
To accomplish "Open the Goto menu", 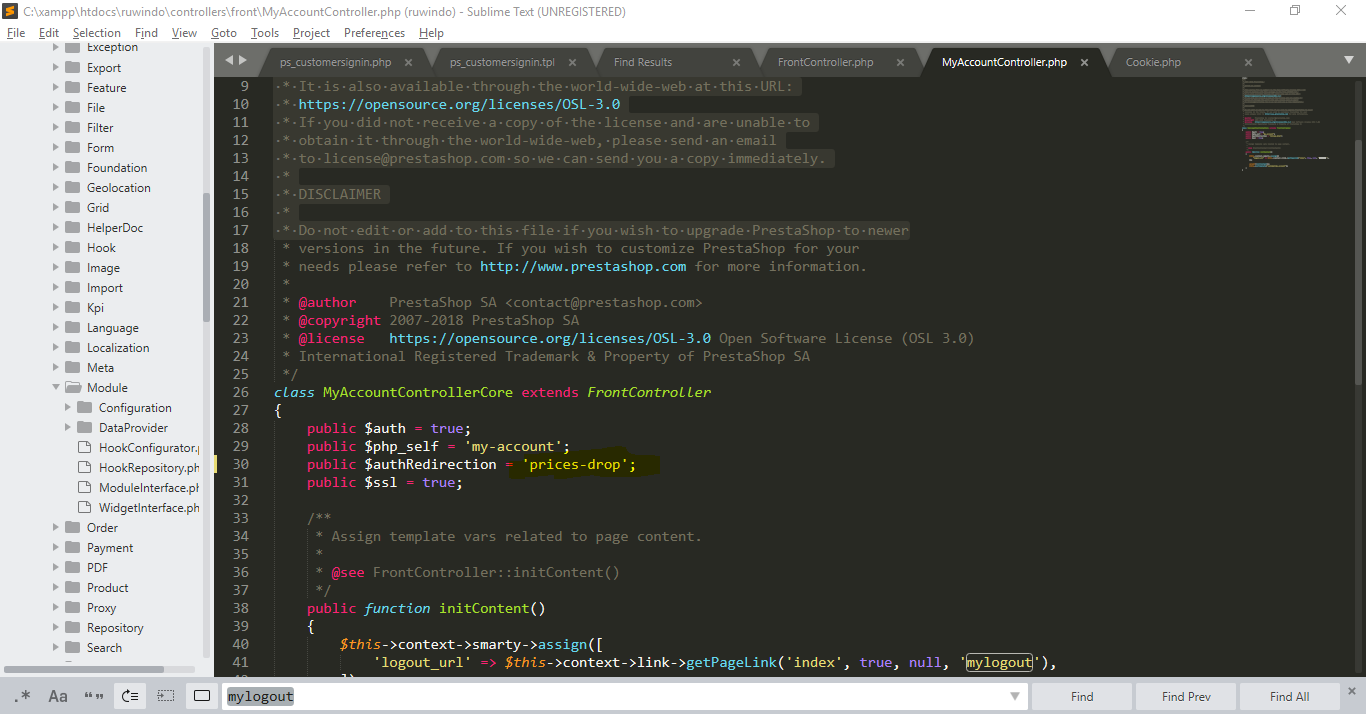I will tap(224, 33).
